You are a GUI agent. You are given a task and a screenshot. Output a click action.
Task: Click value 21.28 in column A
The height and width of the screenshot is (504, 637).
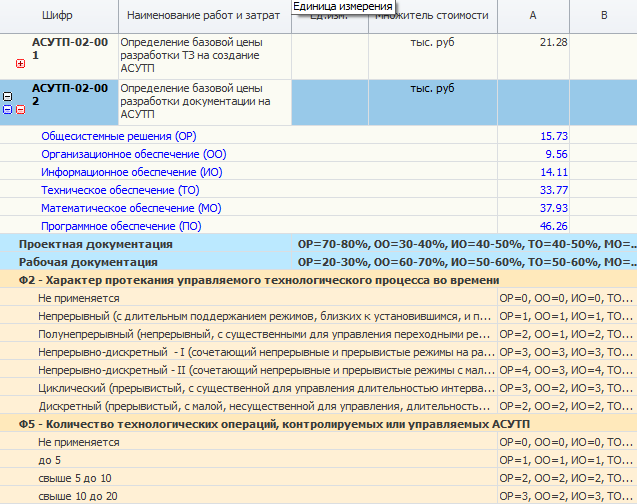point(553,42)
